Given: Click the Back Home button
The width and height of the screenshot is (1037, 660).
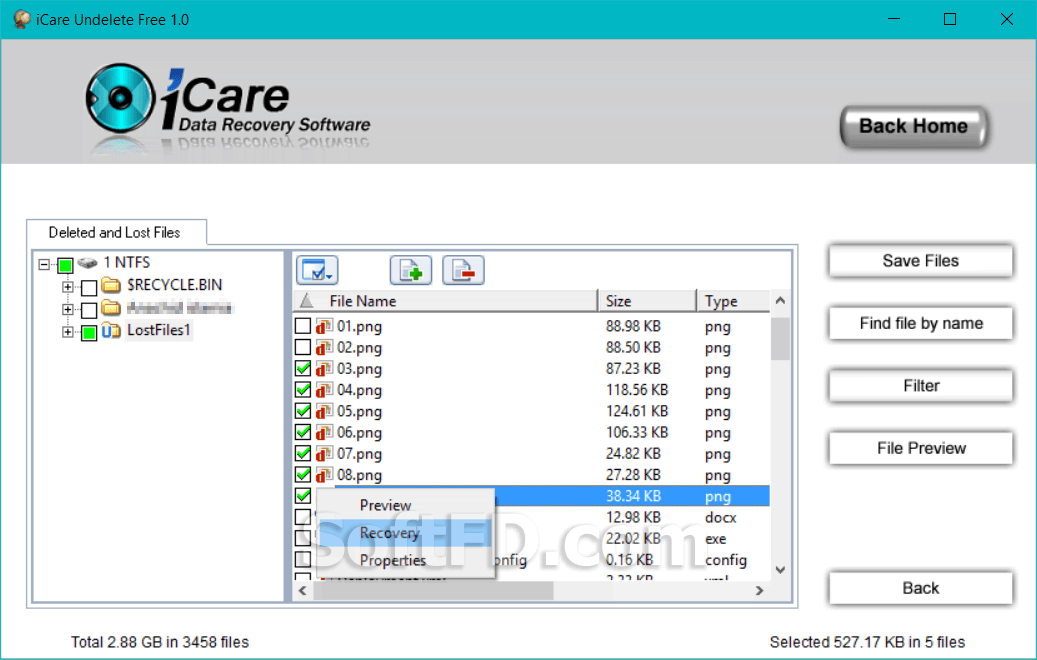Looking at the screenshot, I should click(913, 126).
